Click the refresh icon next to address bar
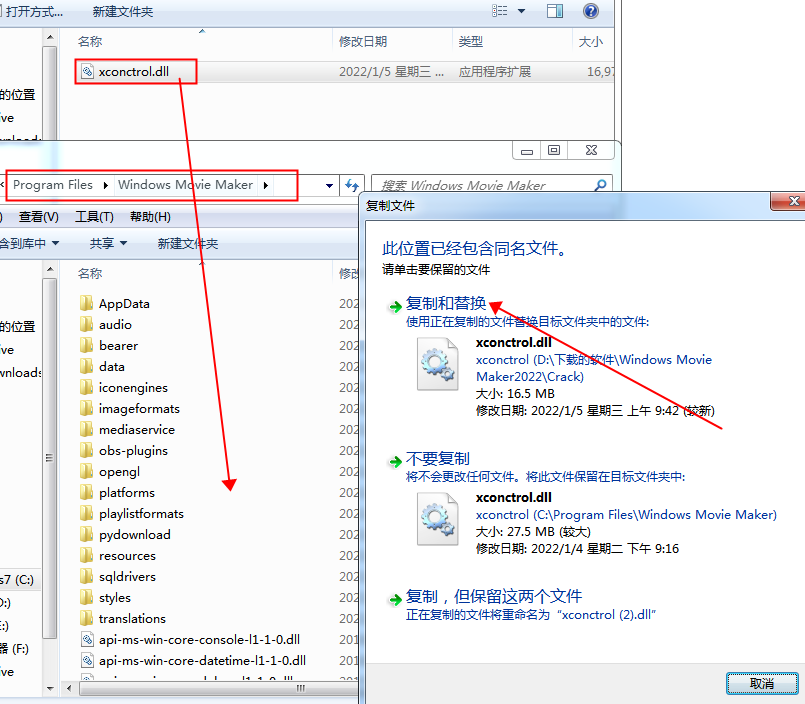805x704 pixels. (x=352, y=185)
